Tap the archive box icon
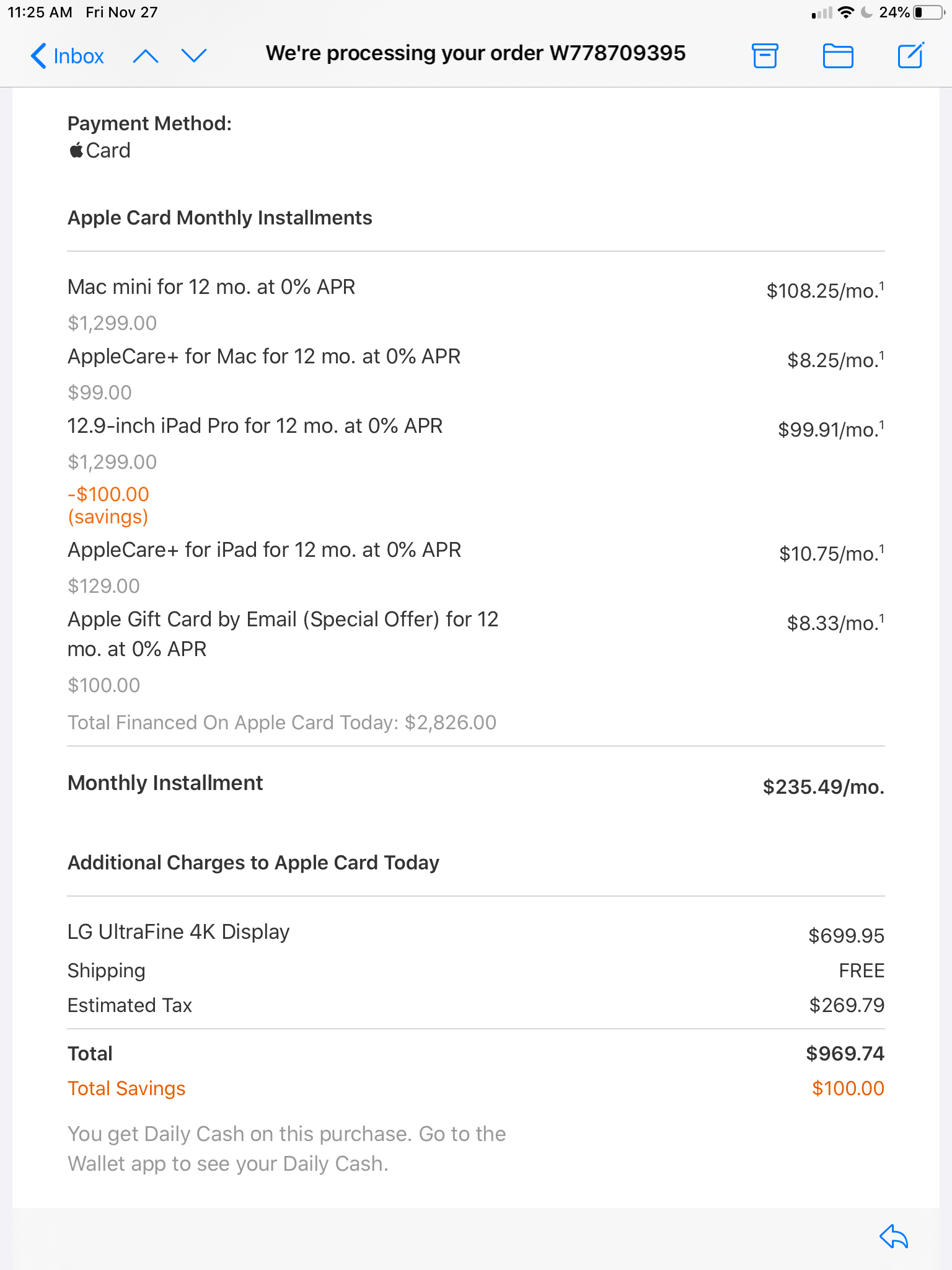952x1270 pixels. [x=765, y=56]
